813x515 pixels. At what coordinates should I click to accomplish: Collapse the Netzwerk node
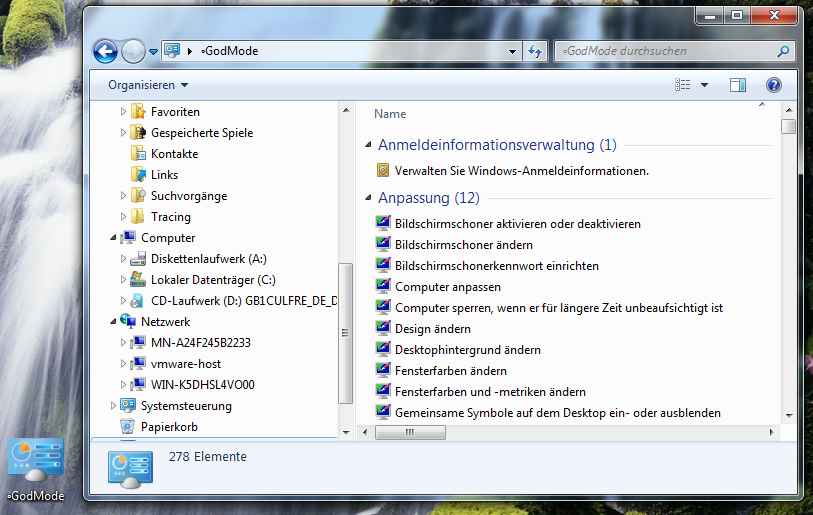113,322
